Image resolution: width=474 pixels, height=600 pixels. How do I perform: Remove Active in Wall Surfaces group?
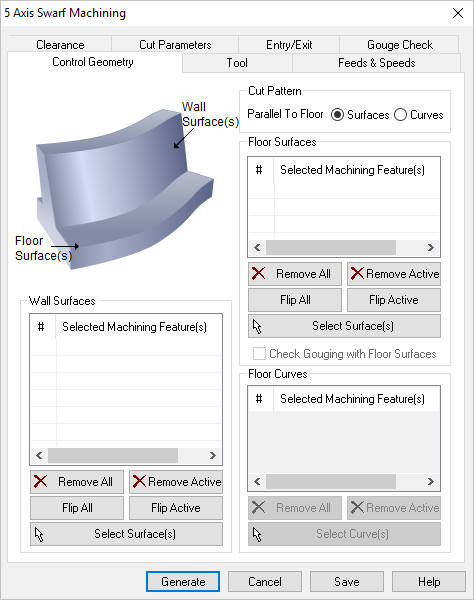tap(176, 482)
